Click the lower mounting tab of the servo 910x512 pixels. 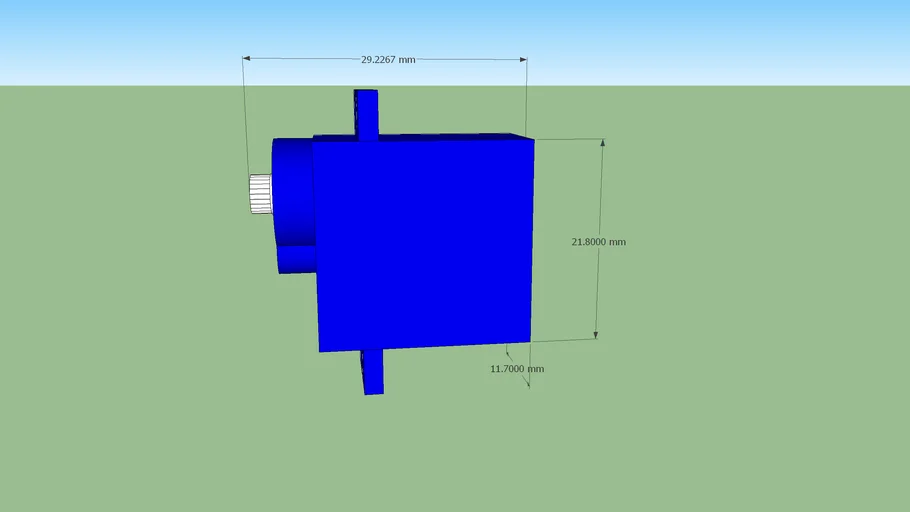[373, 372]
